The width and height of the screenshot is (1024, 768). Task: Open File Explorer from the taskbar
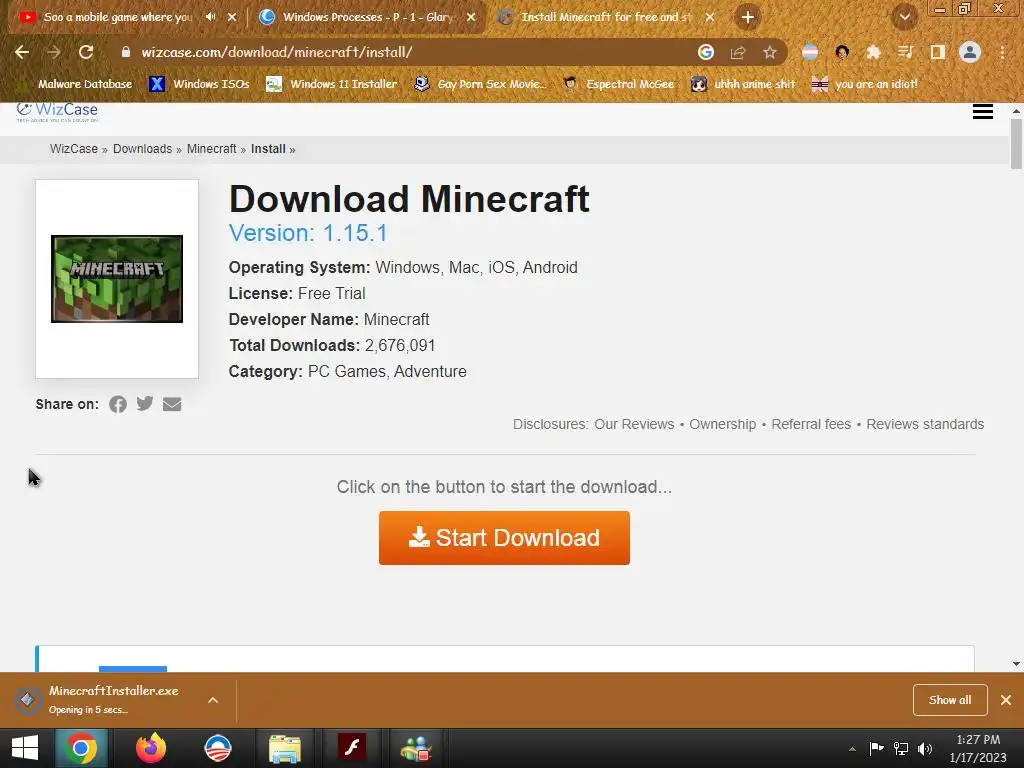point(285,748)
